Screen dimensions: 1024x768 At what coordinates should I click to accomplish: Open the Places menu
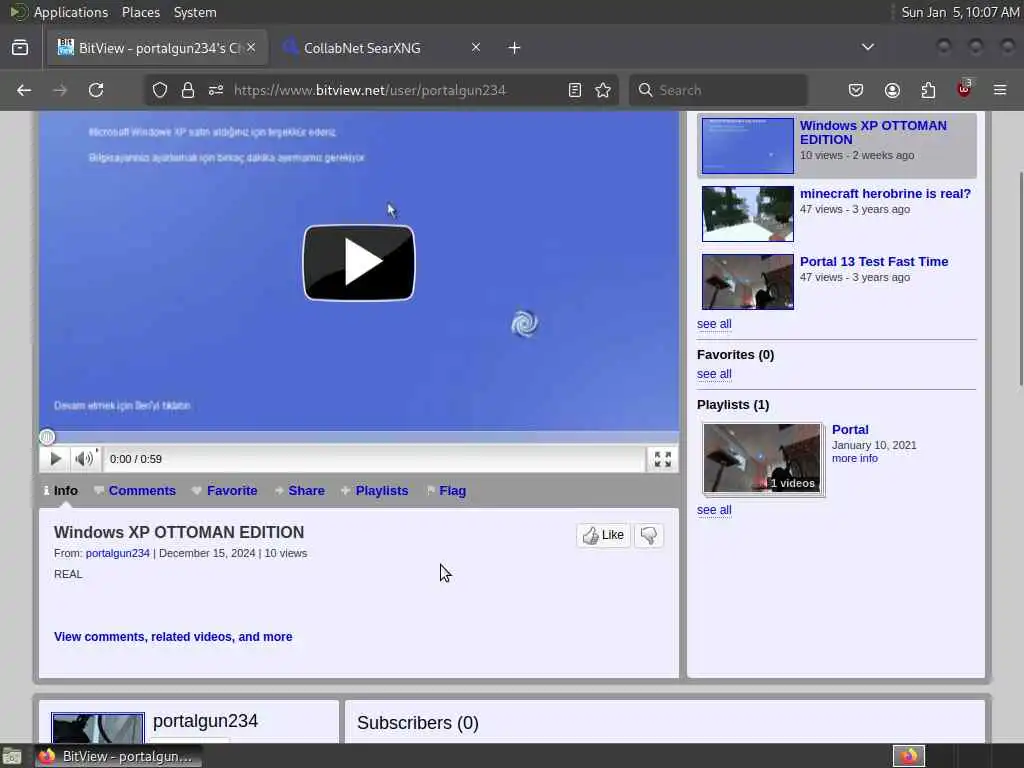[x=140, y=12]
